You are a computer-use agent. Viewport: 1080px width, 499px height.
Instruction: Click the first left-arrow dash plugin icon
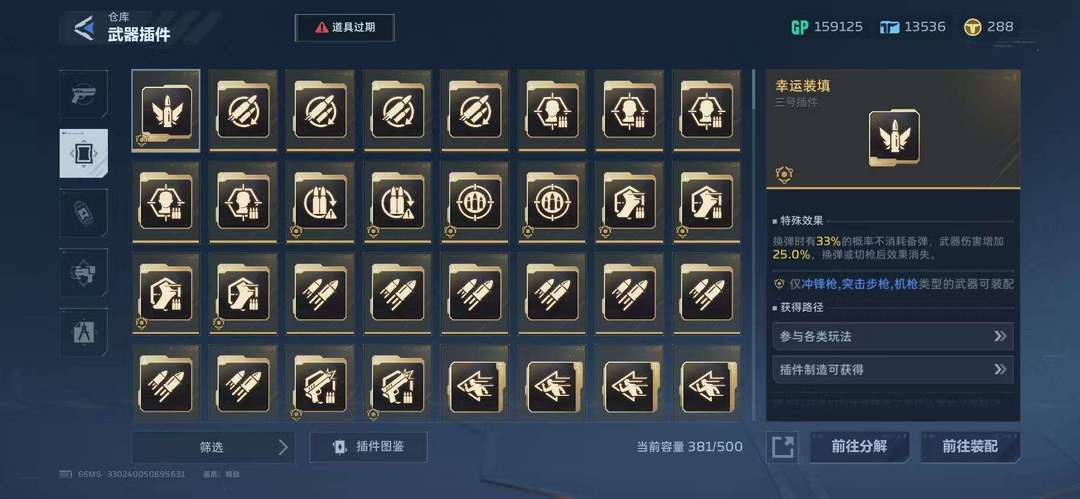[475, 385]
